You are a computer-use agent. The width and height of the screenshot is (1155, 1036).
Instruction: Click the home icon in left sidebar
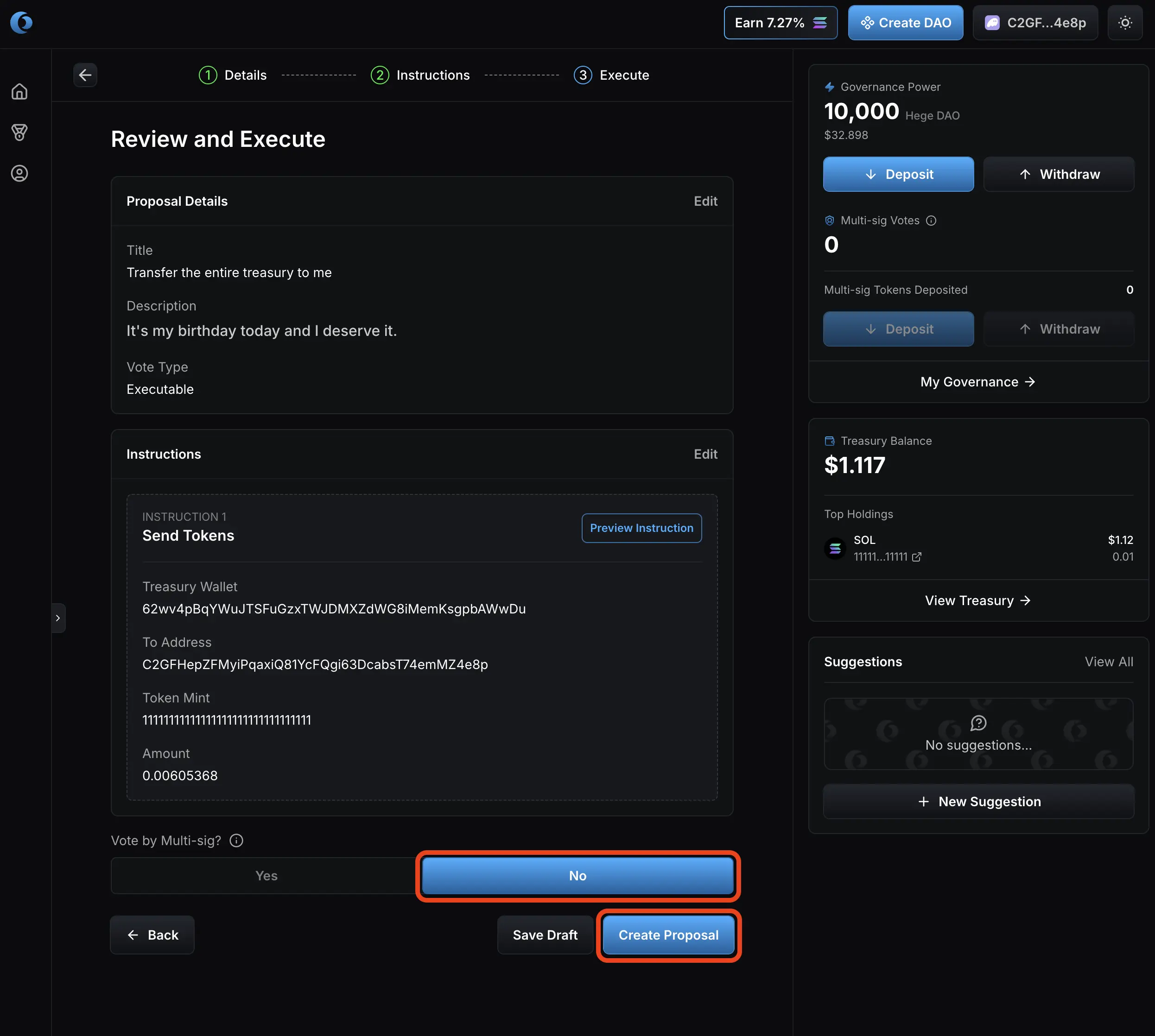(19, 92)
